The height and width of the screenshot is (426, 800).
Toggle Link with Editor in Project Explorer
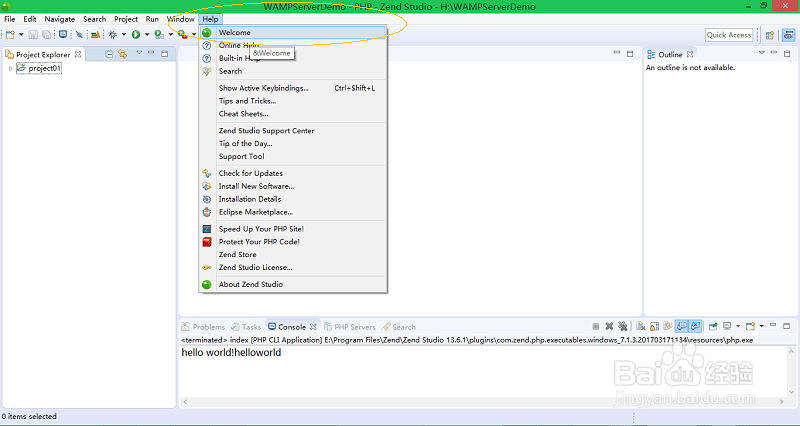(x=122, y=54)
